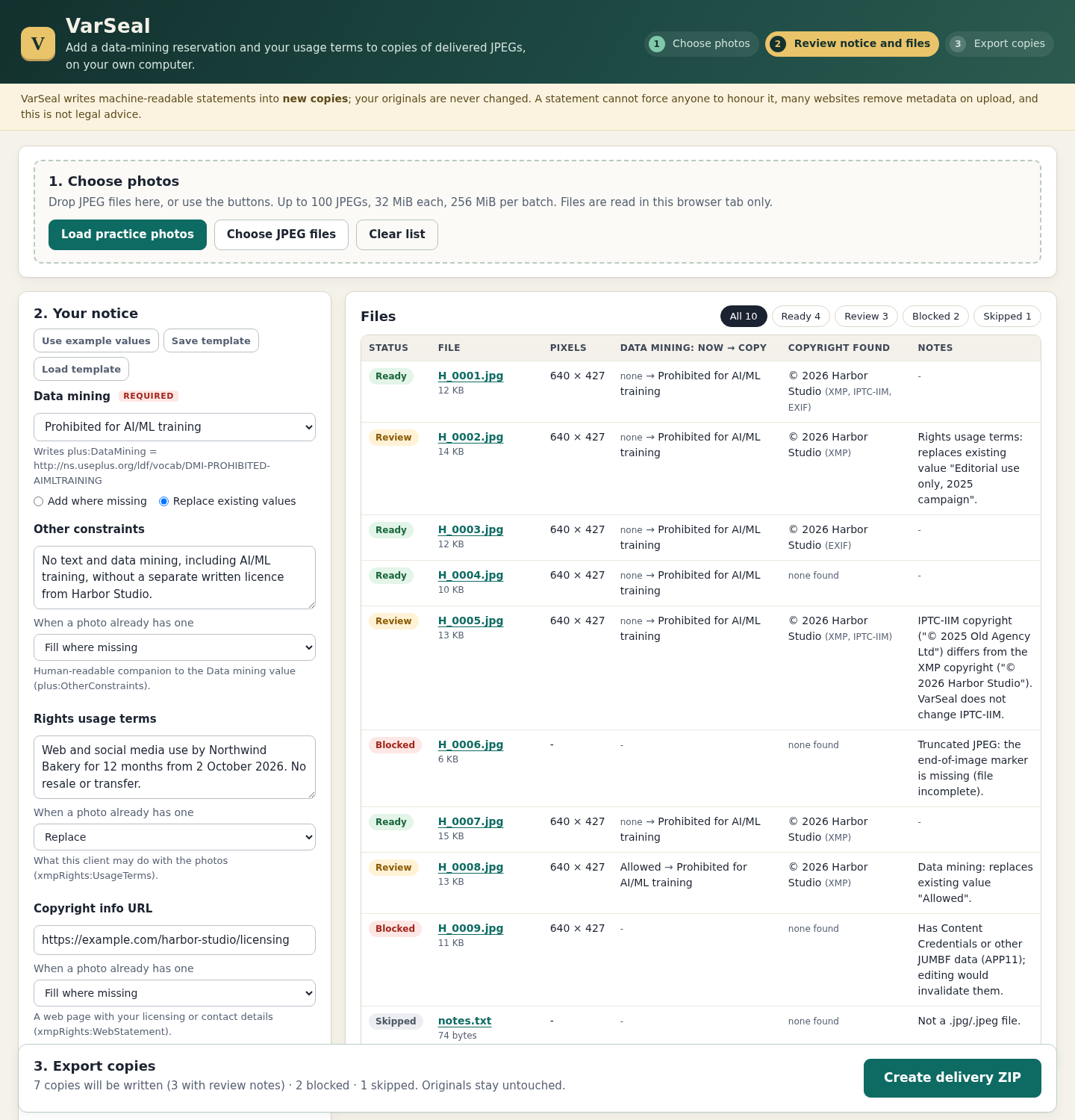The width and height of the screenshot is (1075, 1120).
Task: Open file H_0008.jpg
Action: [470, 867]
